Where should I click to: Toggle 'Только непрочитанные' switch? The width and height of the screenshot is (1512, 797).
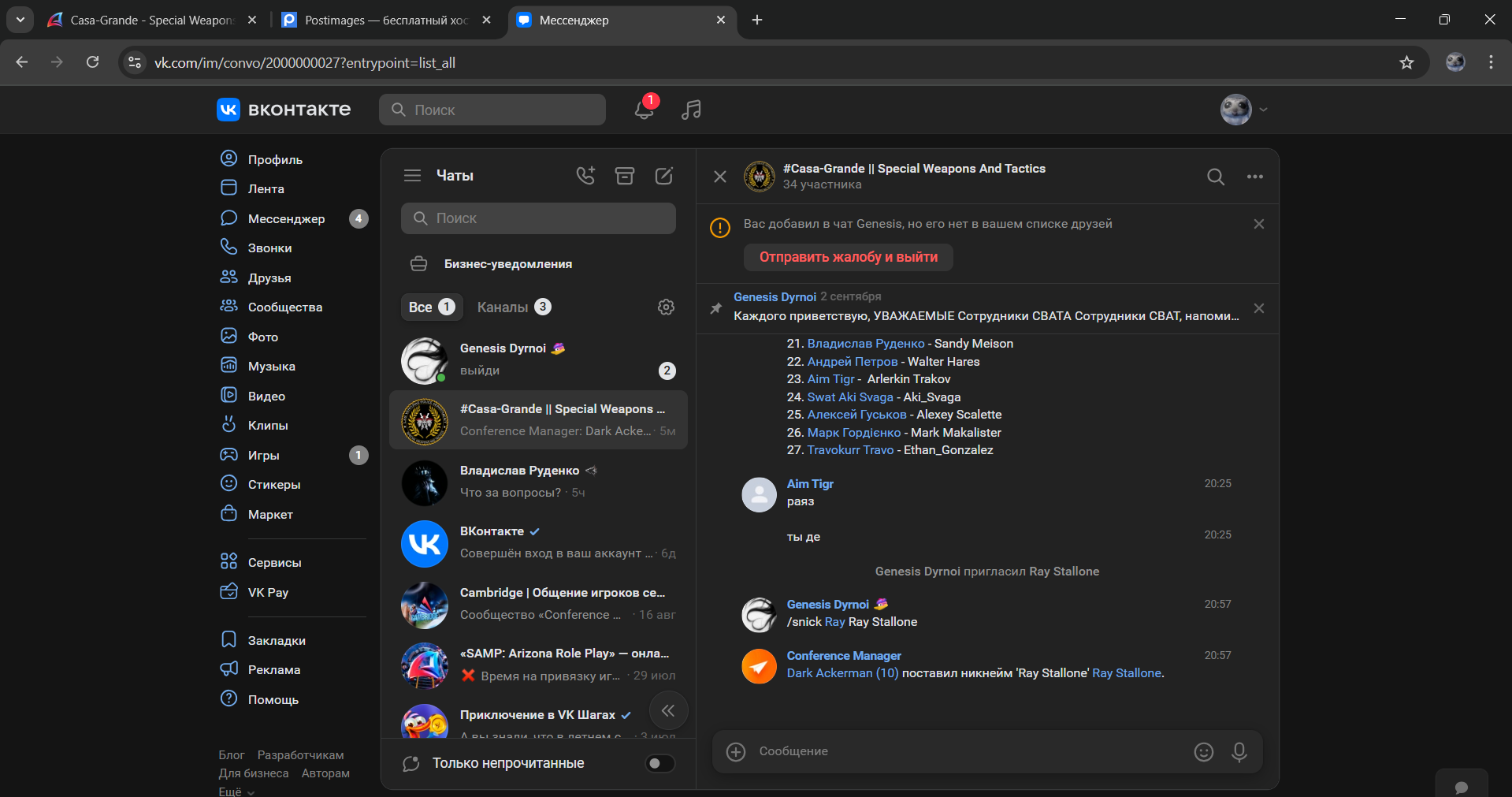click(x=660, y=763)
